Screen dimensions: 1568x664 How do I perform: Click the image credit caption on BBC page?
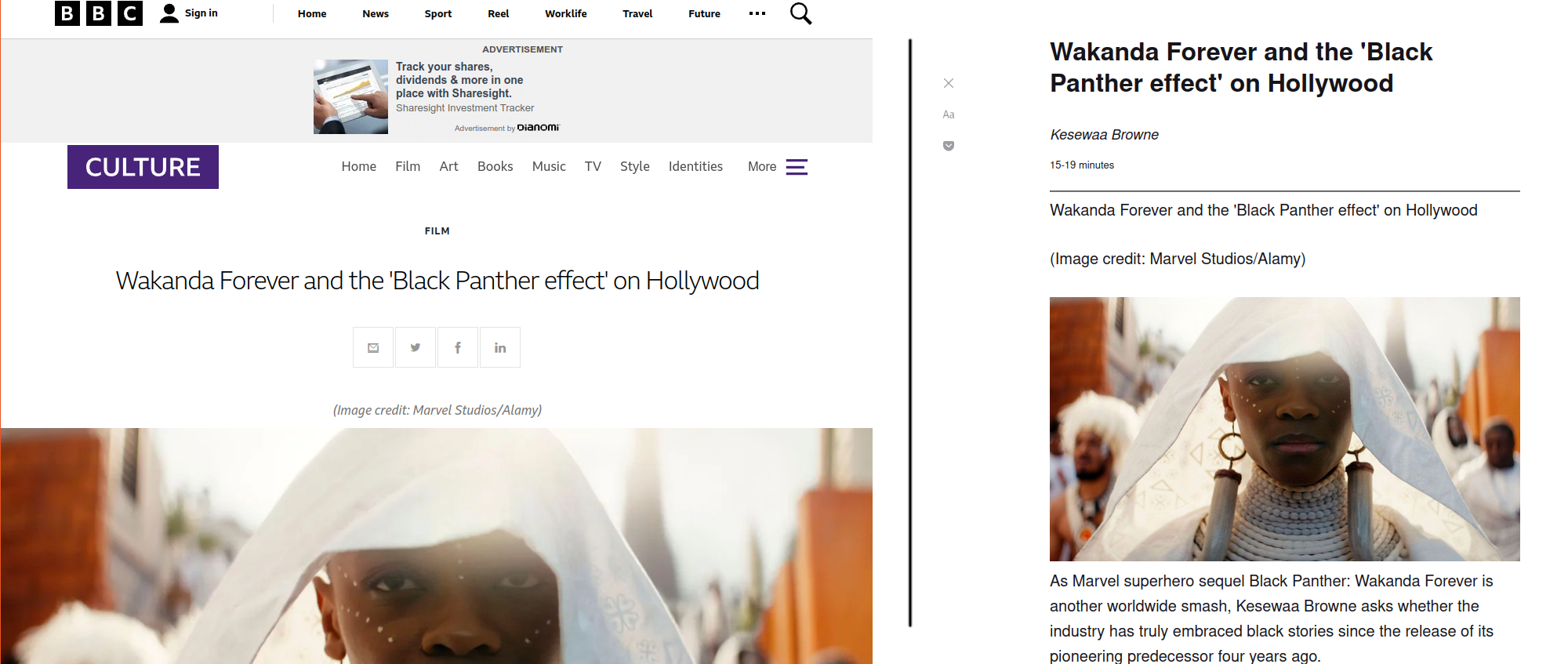437,410
